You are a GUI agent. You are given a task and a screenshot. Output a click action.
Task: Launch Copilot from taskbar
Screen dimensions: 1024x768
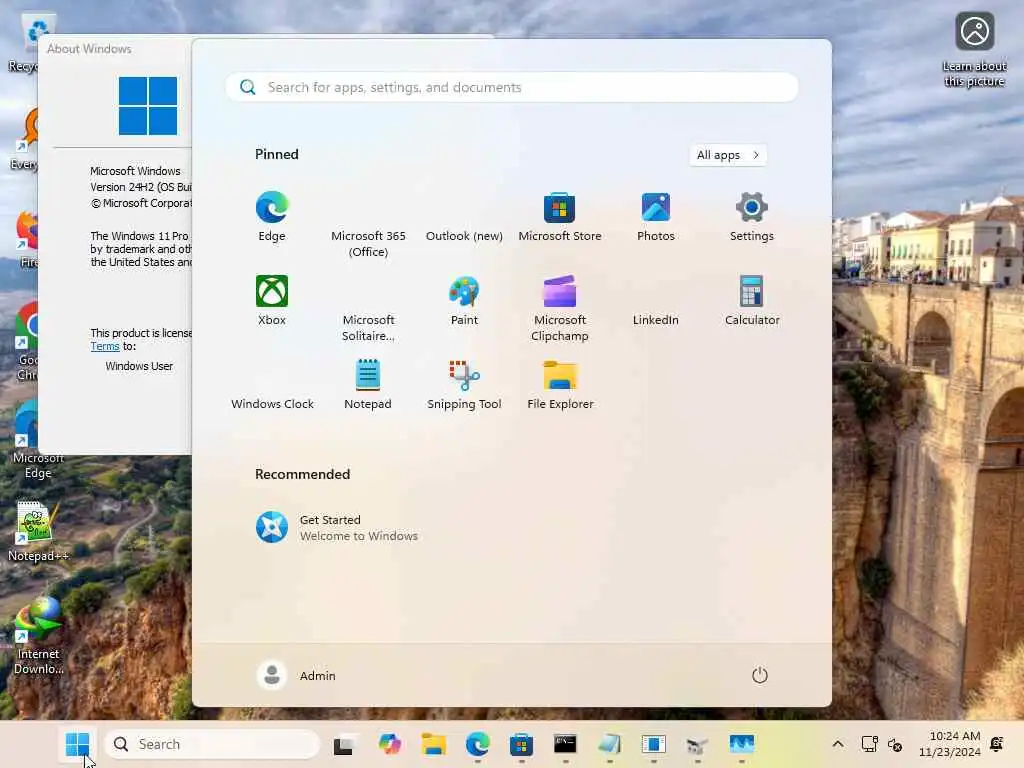[x=389, y=744]
